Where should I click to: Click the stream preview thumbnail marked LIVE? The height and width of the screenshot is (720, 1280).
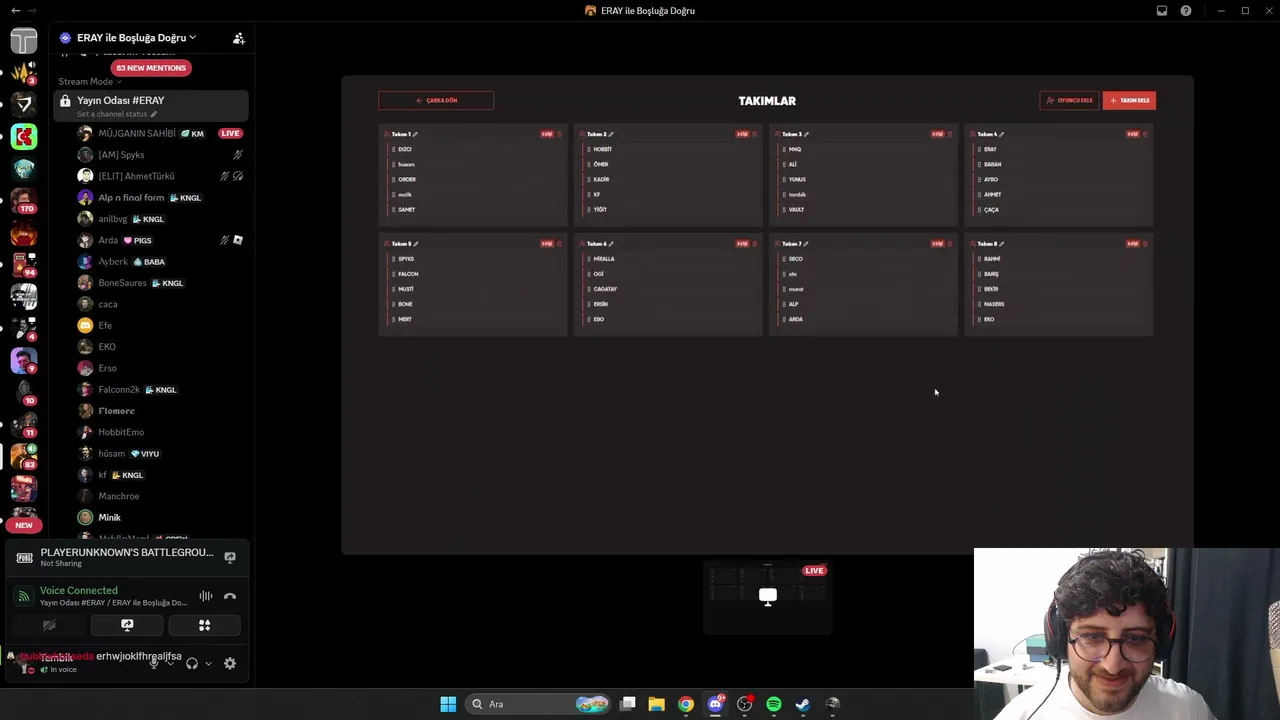click(x=767, y=597)
